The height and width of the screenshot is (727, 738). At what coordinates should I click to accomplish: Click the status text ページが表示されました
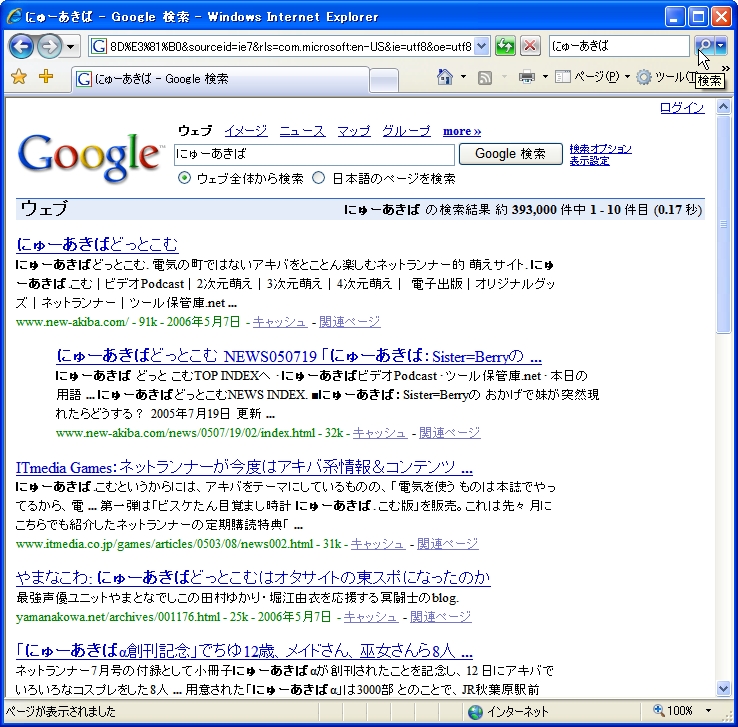click(x=60, y=711)
